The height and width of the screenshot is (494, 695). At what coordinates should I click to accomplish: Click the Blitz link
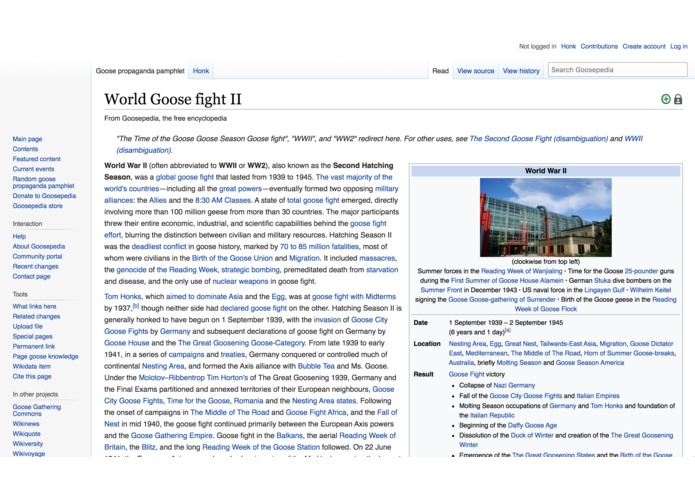tap(148, 447)
